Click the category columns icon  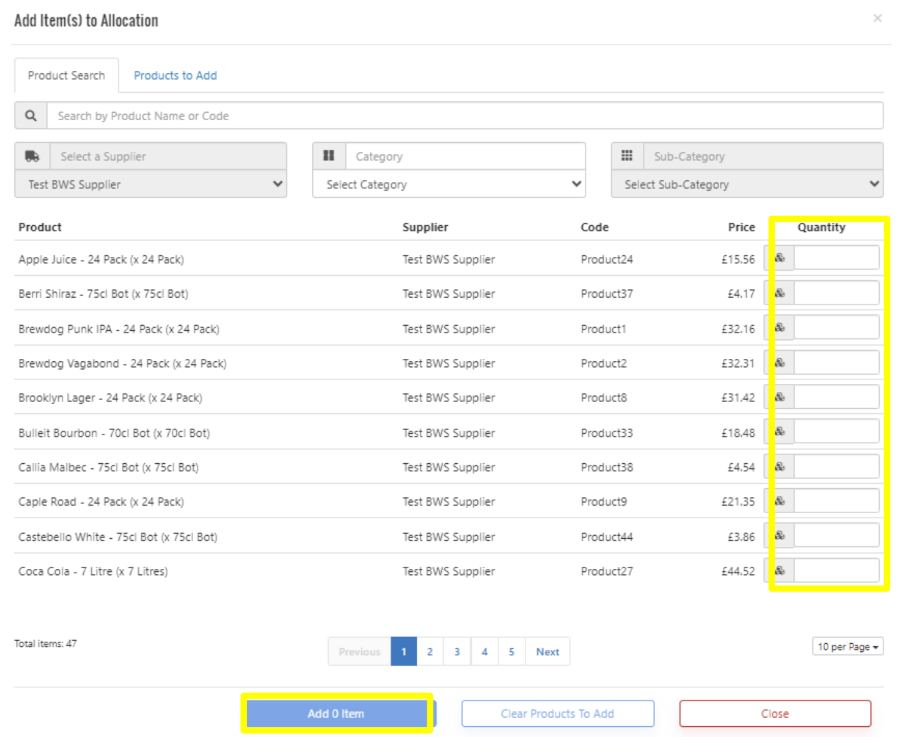tap(329, 156)
